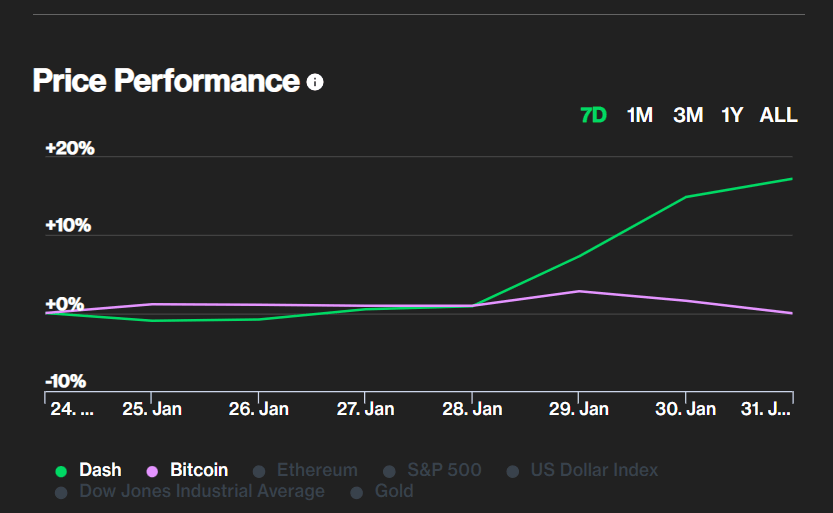Screen dimensions: 833x513
Task: Switch to the 1M time range
Action: click(x=640, y=115)
